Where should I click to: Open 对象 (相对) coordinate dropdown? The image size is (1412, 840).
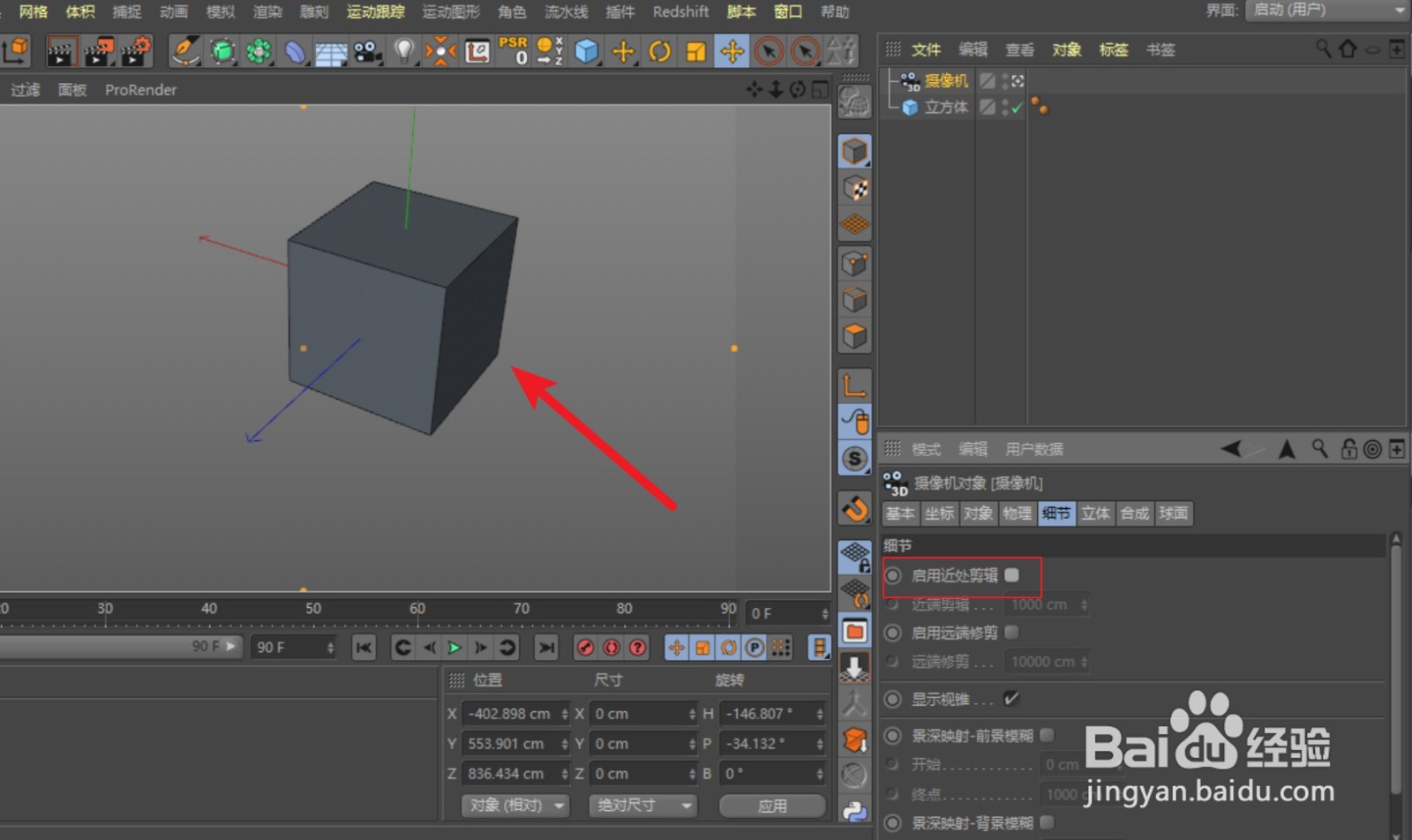[x=514, y=806]
